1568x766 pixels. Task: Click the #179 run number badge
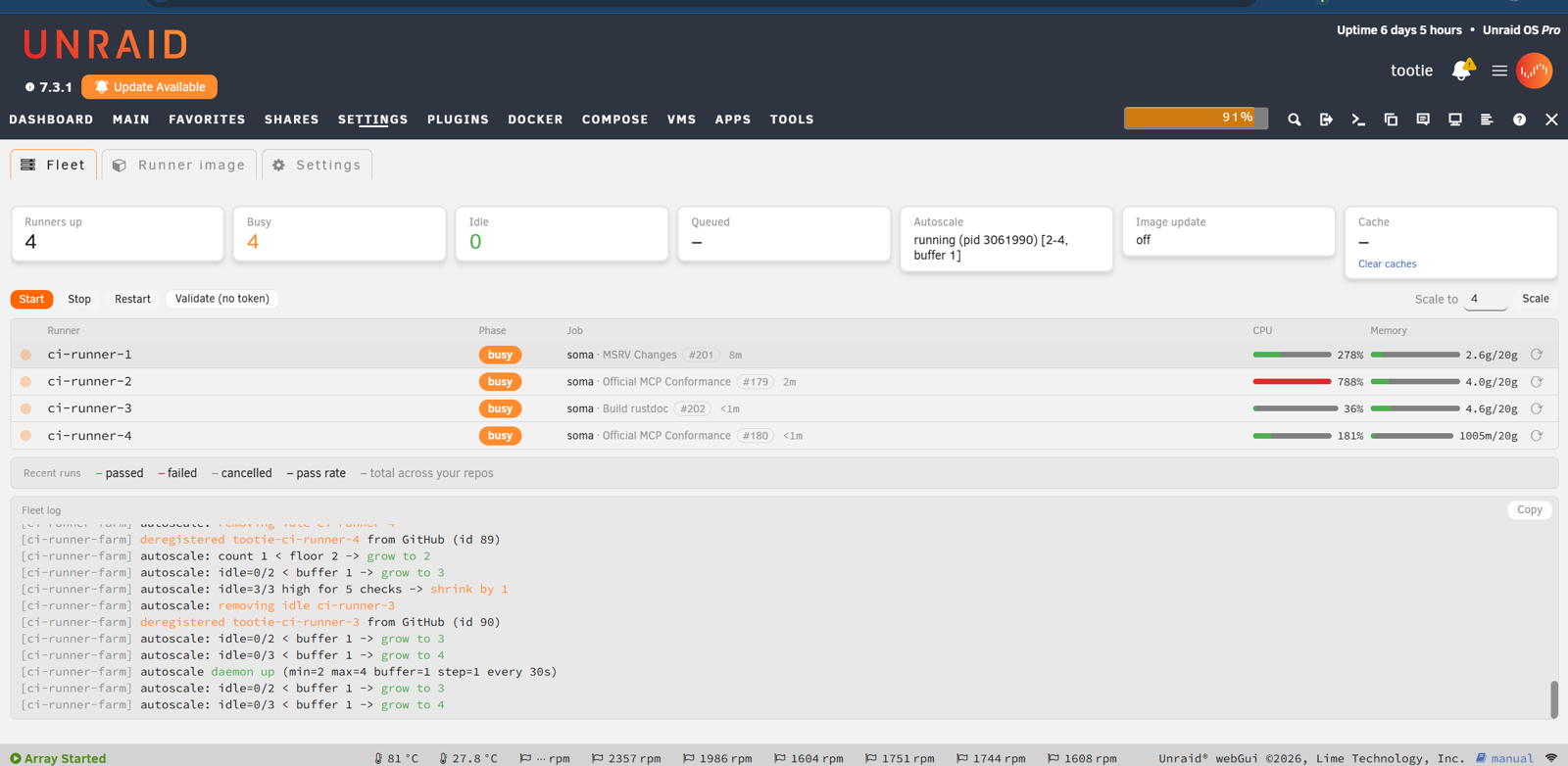click(755, 382)
